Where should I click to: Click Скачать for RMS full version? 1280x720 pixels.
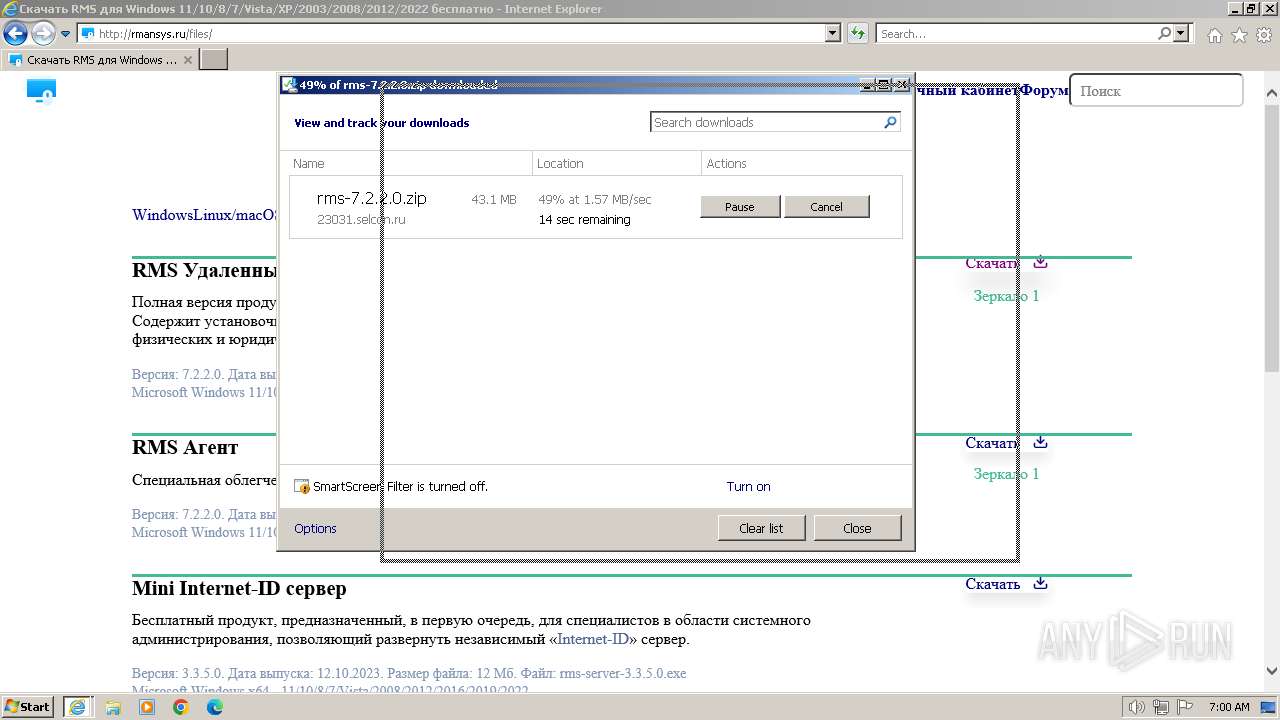click(x=992, y=263)
